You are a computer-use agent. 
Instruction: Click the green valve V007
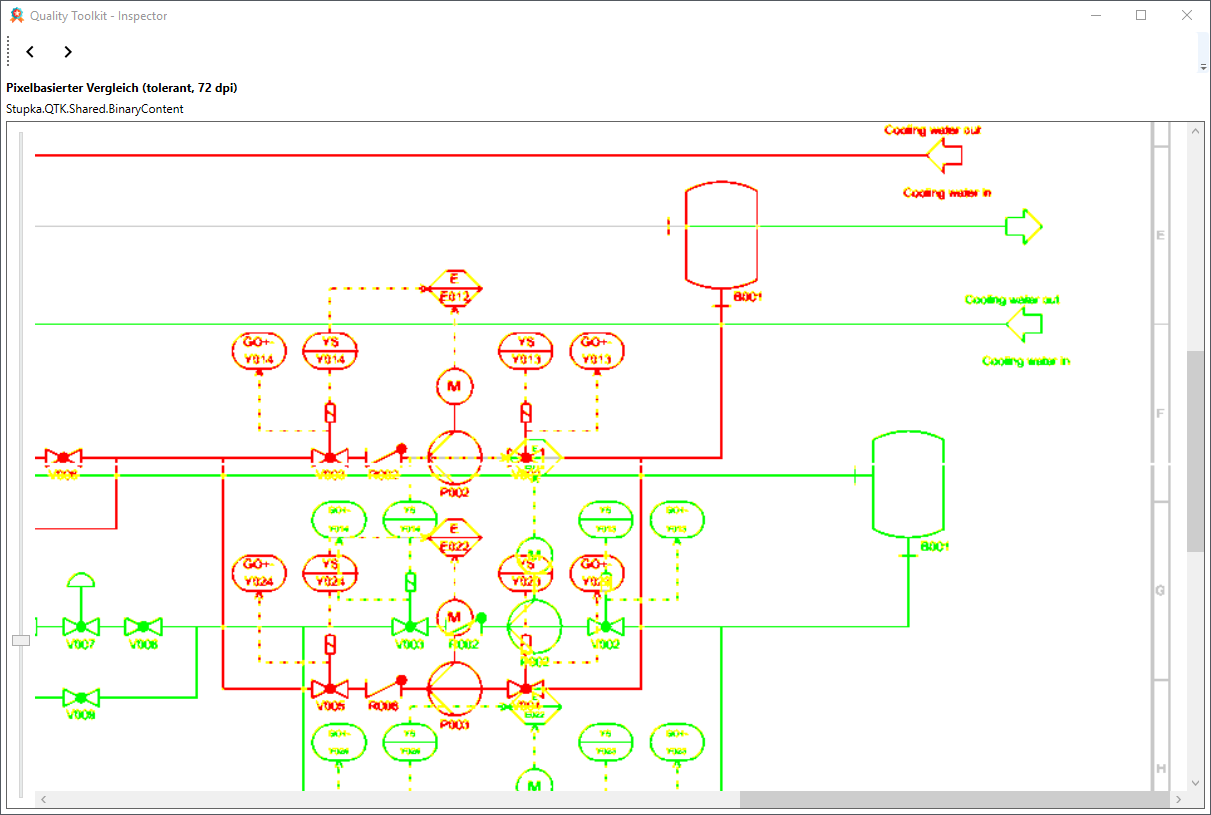(x=80, y=627)
